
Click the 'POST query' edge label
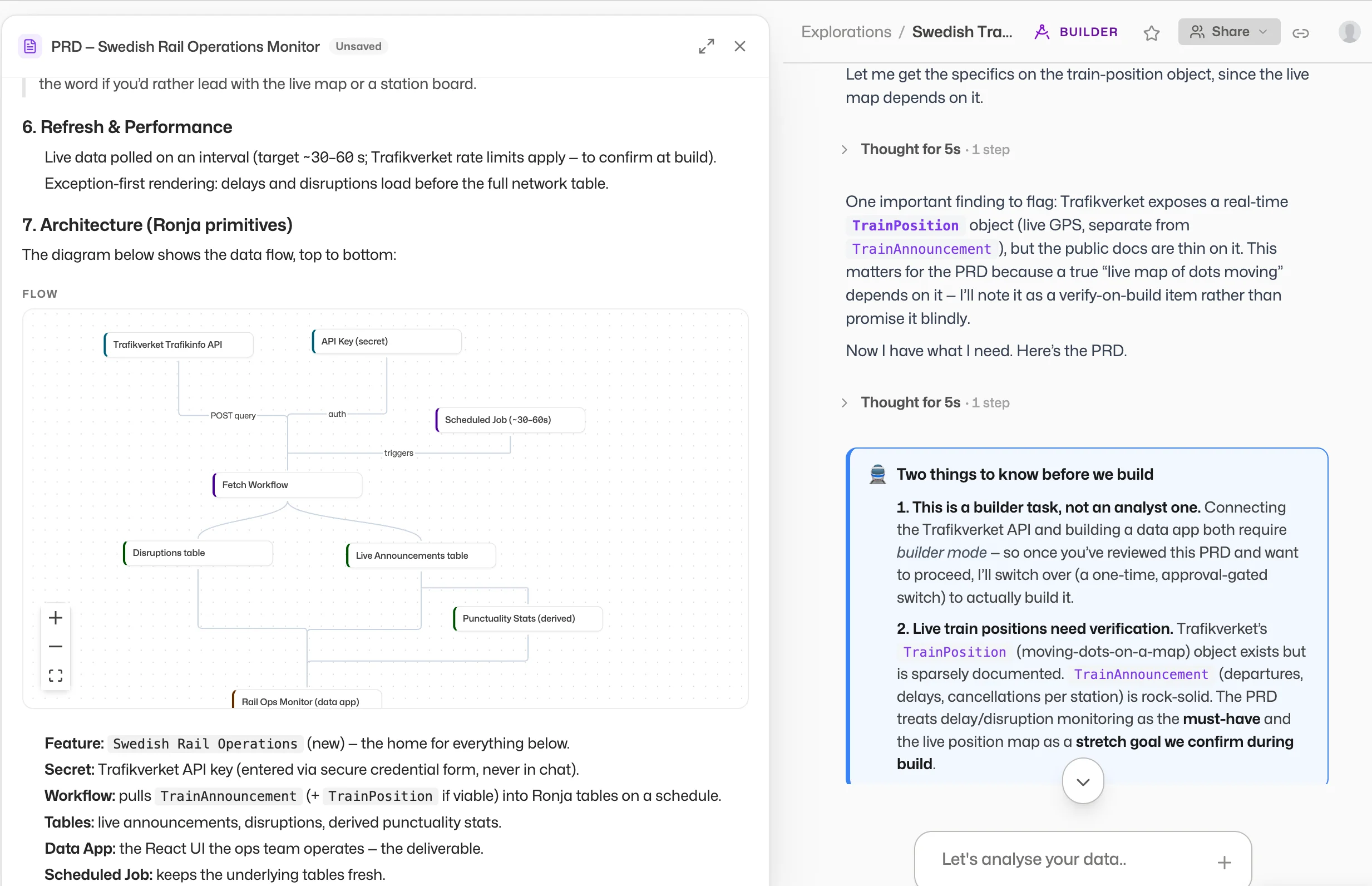[233, 415]
